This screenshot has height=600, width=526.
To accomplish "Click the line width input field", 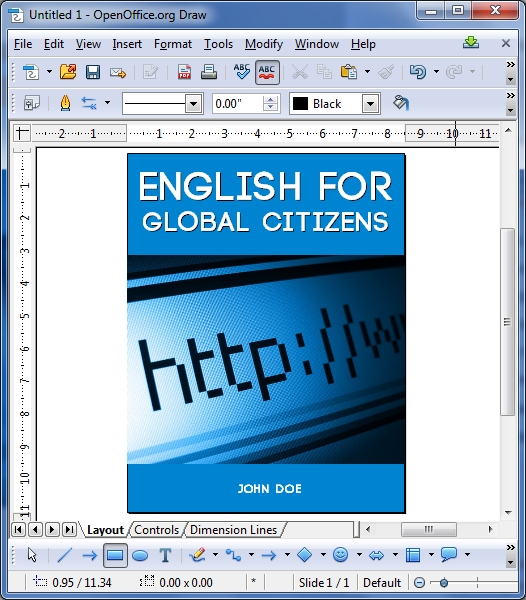I will click(x=237, y=104).
